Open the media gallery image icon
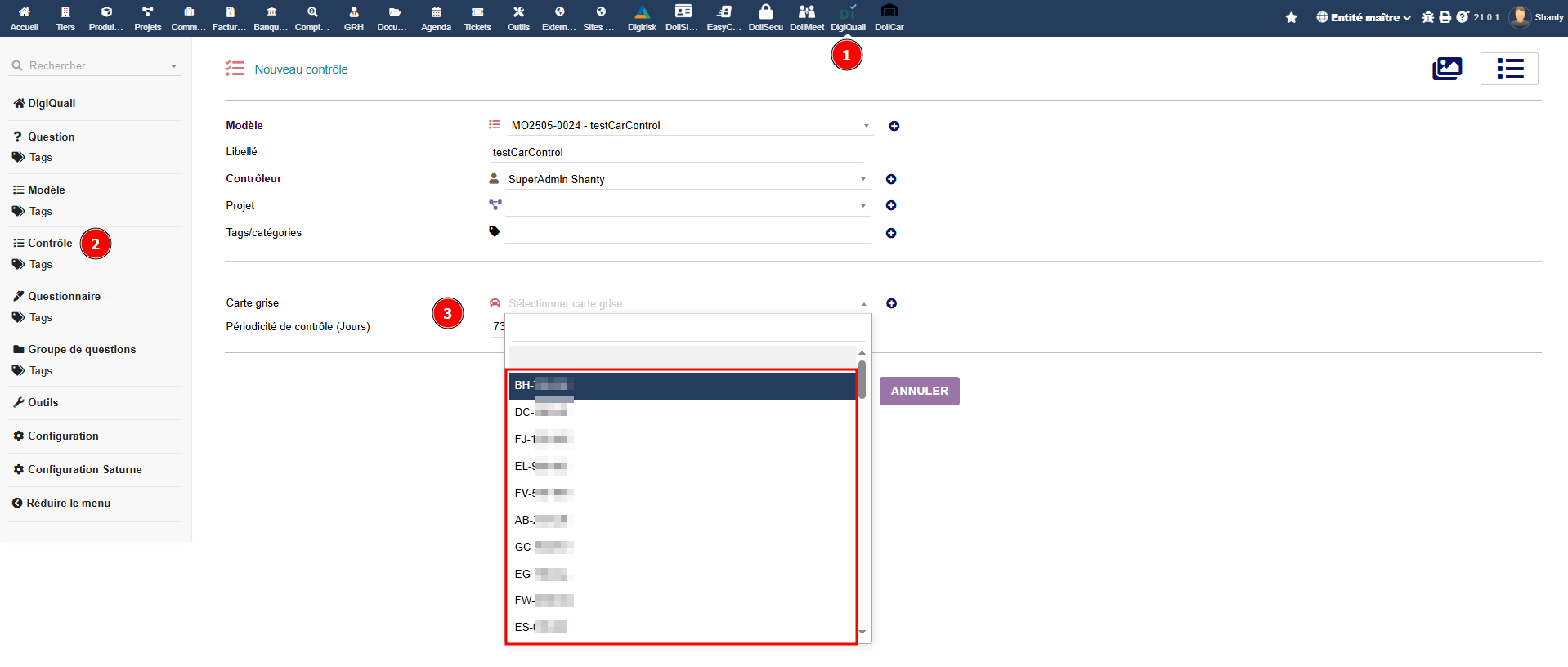 (x=1447, y=69)
